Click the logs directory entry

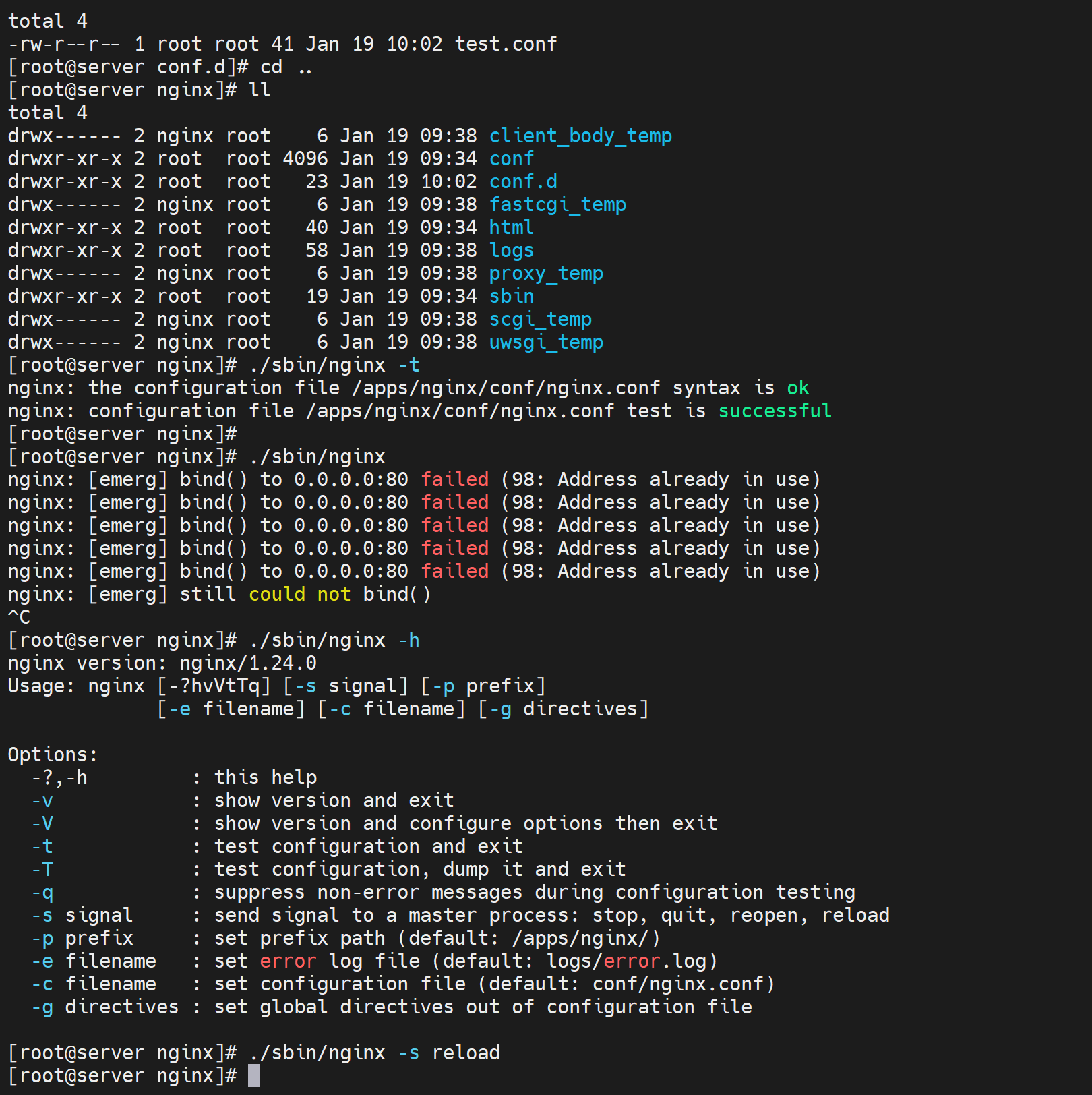(511, 251)
